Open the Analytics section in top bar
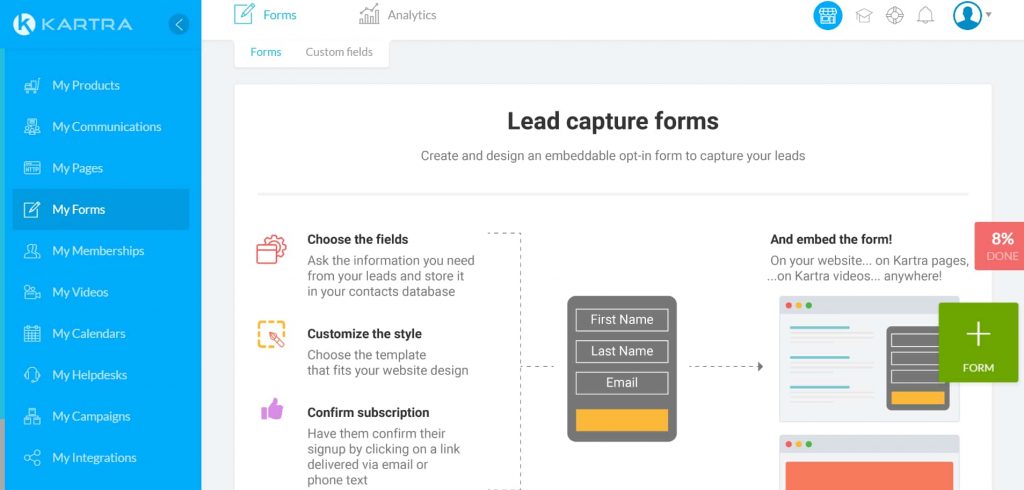The height and width of the screenshot is (490, 1024). click(398, 15)
